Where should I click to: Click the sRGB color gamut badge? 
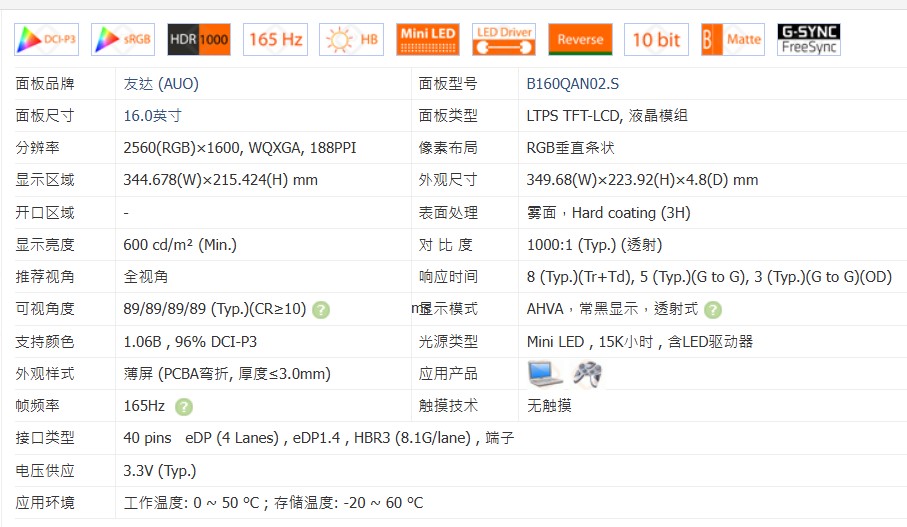coord(123,40)
